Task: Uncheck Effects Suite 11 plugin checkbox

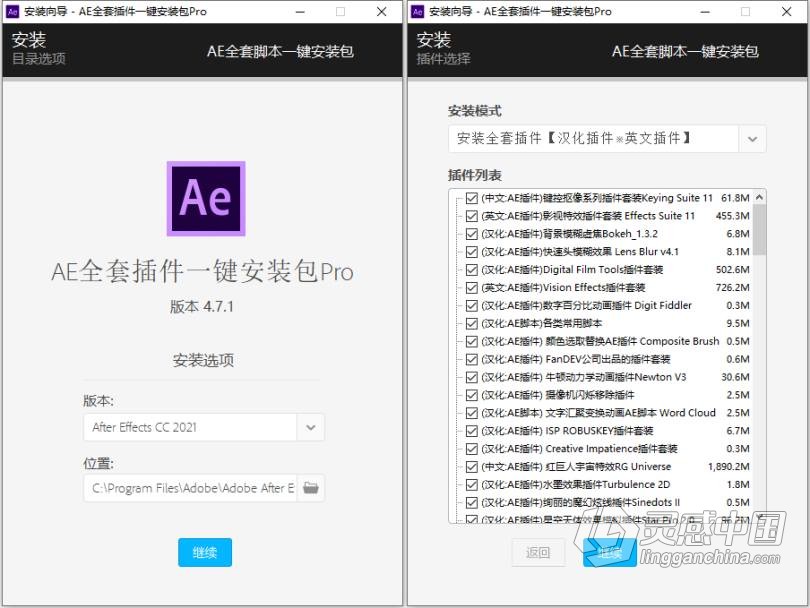Action: coord(471,216)
